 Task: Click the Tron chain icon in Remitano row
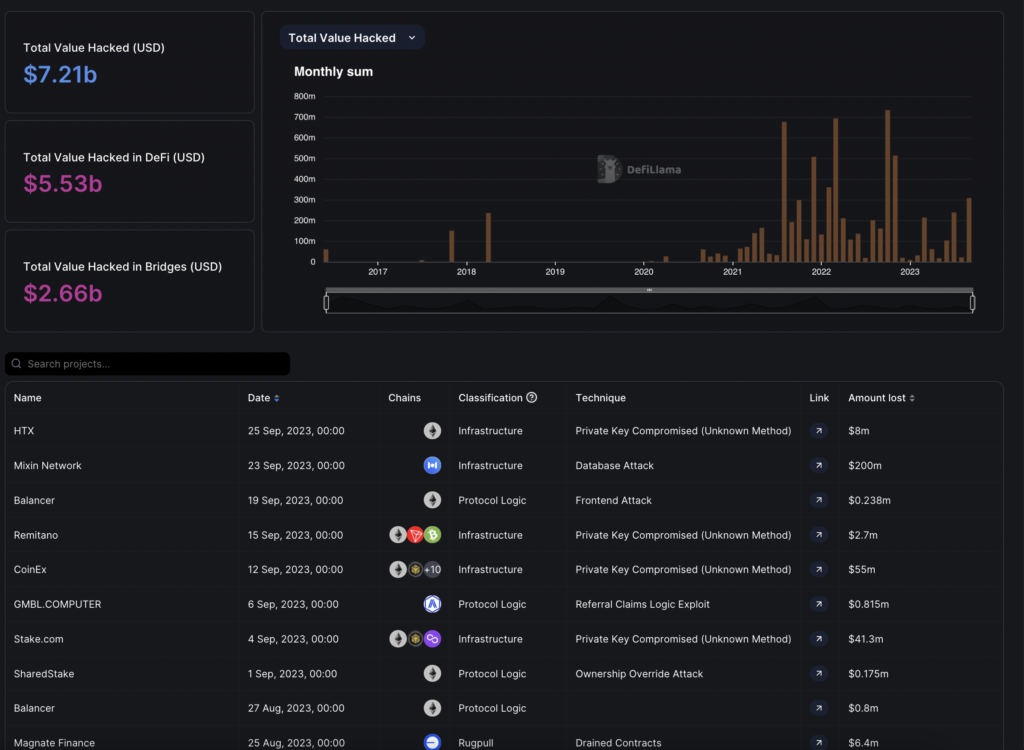pyautogui.click(x=415, y=534)
